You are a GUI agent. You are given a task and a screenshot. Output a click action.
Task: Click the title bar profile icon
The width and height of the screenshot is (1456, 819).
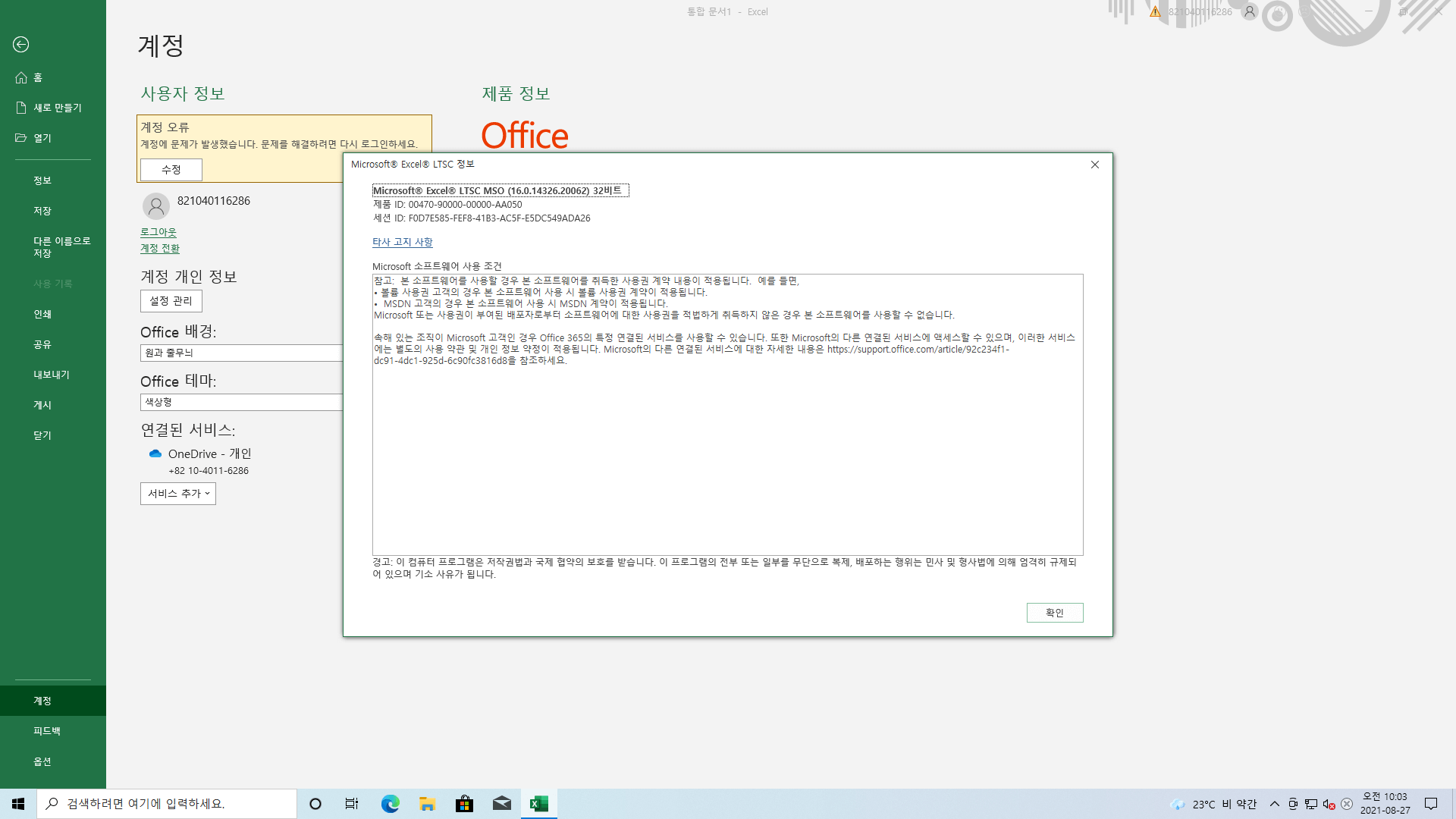[x=1250, y=11]
